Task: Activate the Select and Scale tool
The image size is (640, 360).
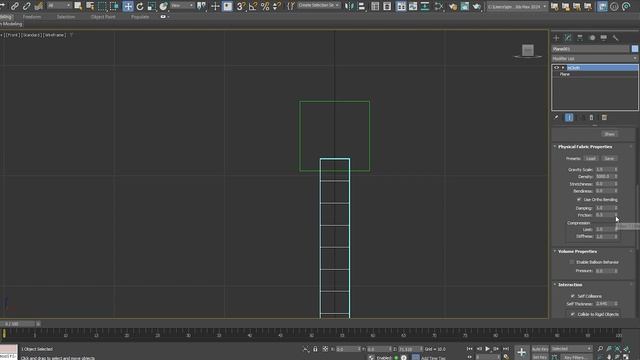Action: pyautogui.click(x=152, y=6)
